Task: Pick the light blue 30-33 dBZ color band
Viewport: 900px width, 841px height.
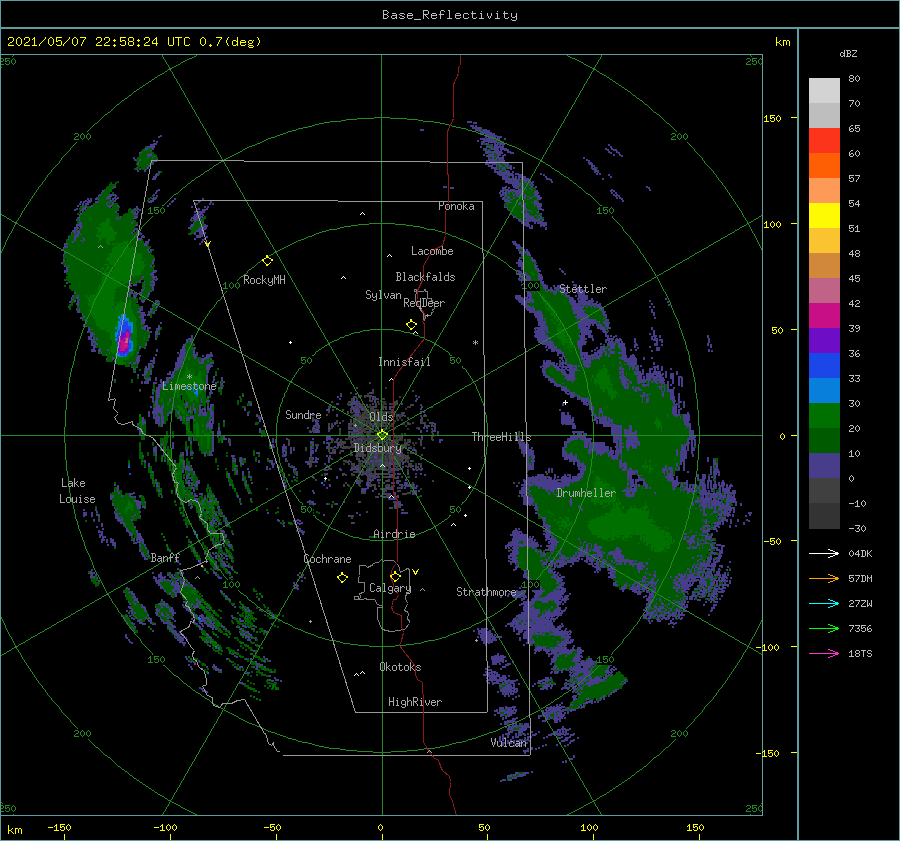Action: [824, 391]
